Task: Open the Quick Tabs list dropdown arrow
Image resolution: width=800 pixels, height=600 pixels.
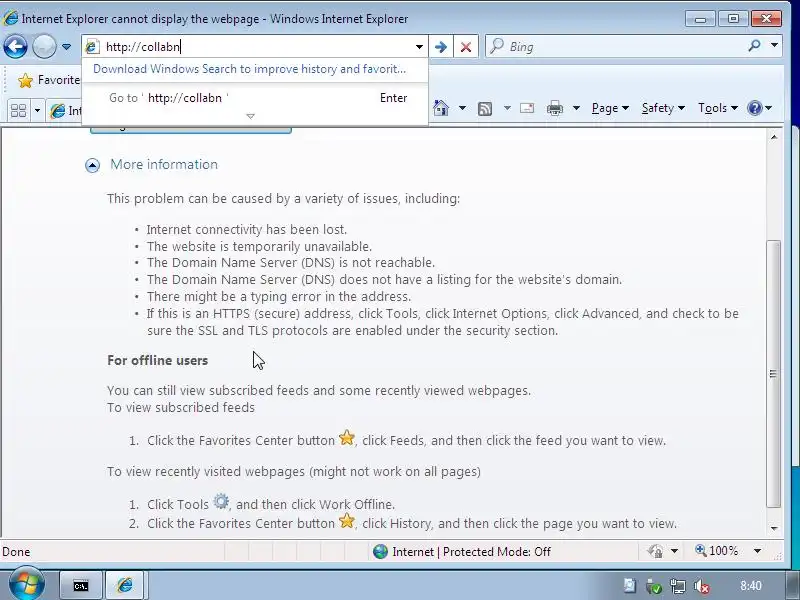Action: click(37, 110)
